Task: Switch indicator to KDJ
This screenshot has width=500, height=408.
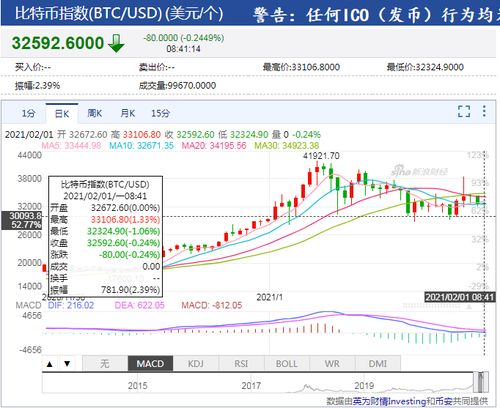Action: click(x=196, y=363)
